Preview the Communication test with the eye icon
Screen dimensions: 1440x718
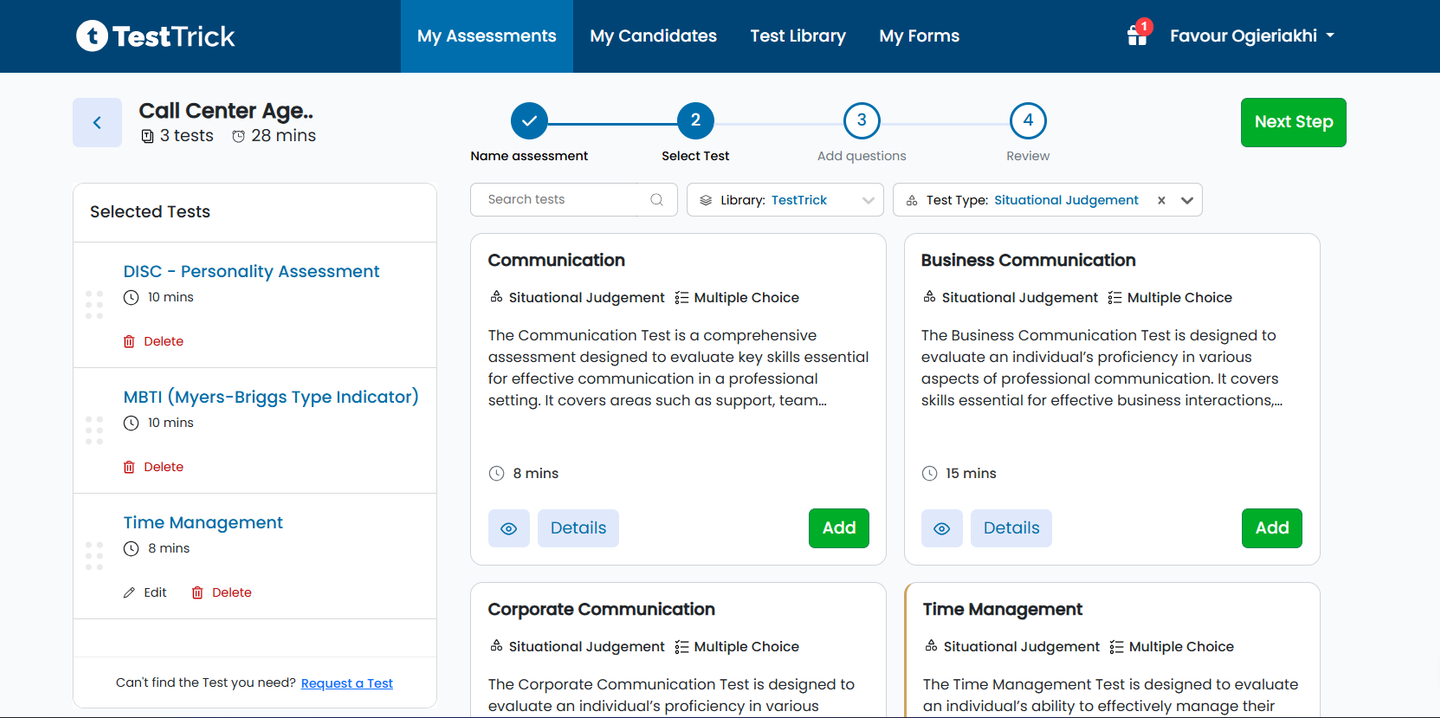[x=509, y=528]
